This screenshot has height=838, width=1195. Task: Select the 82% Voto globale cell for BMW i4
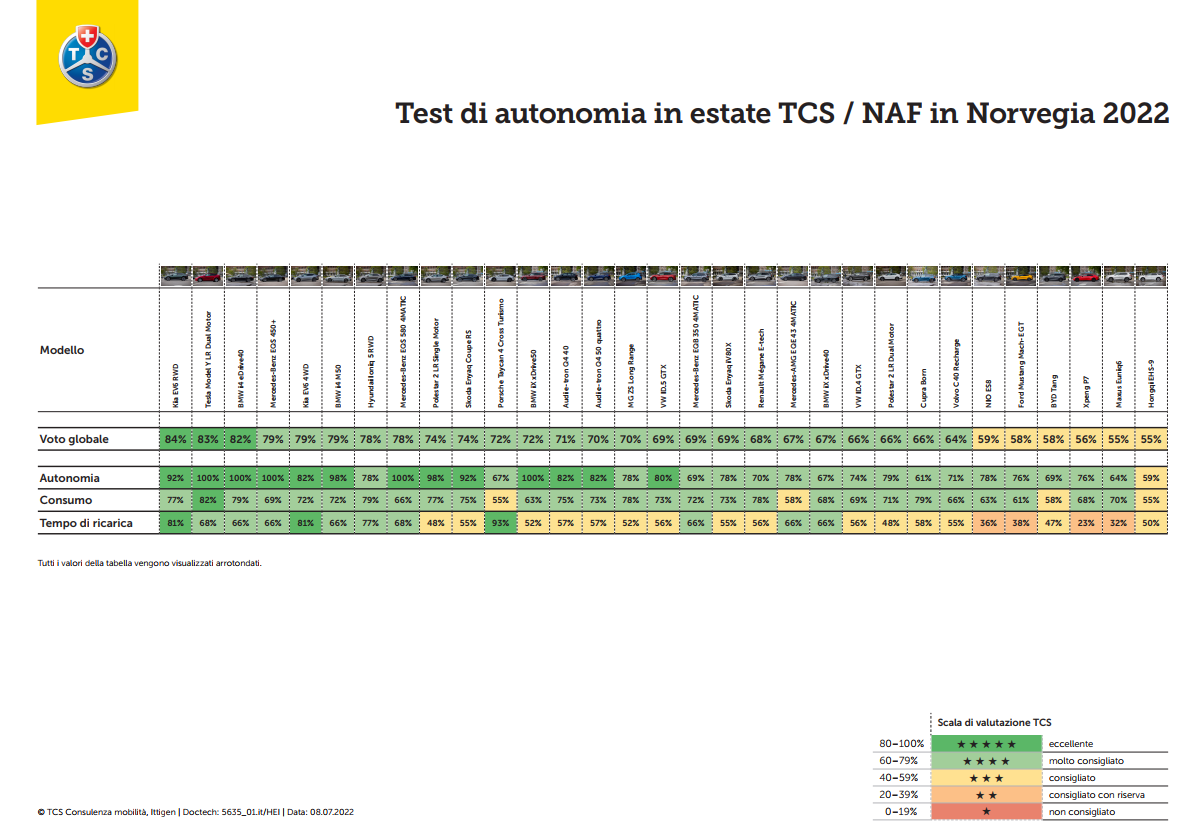click(x=241, y=439)
